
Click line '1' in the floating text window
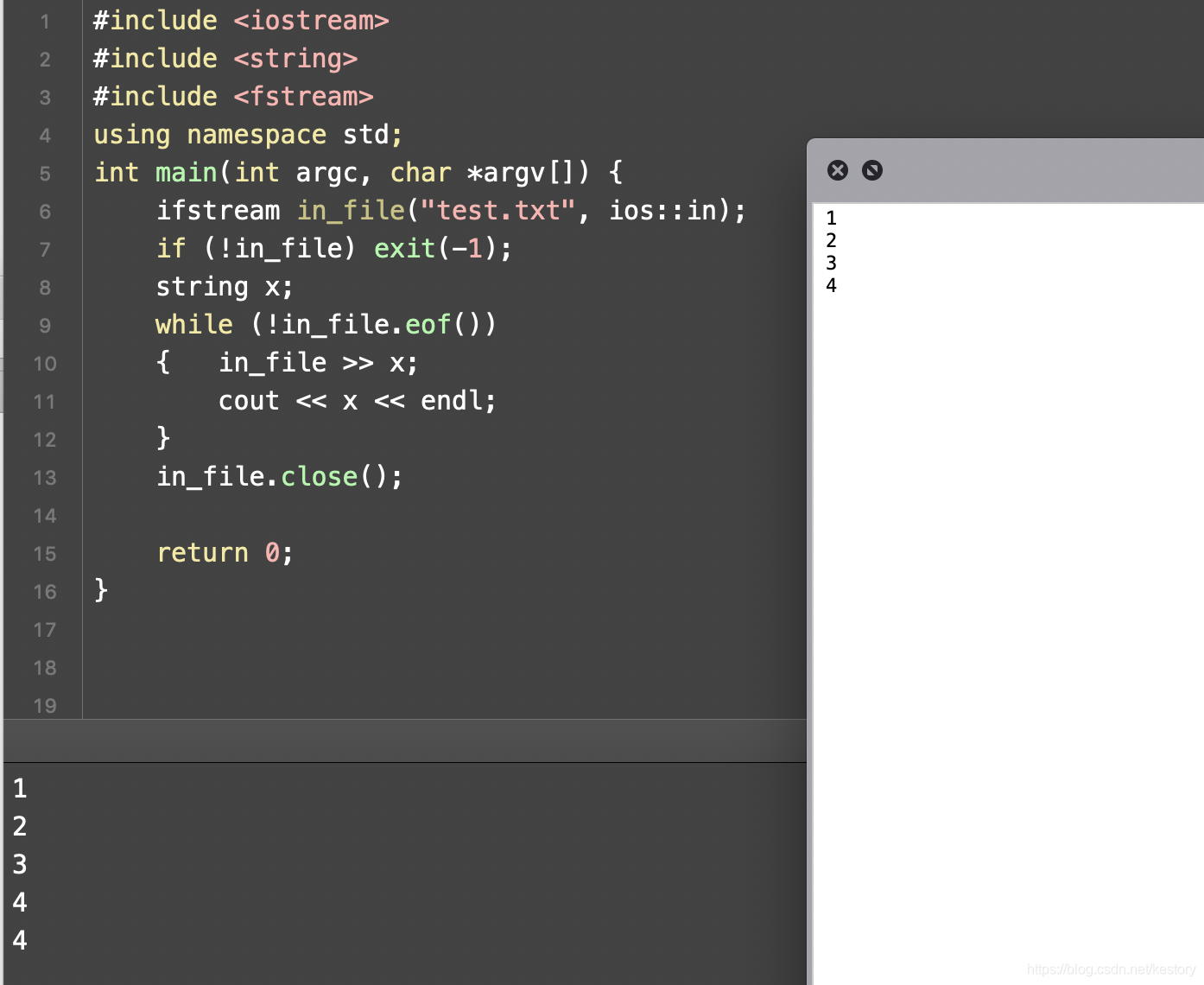(831, 218)
